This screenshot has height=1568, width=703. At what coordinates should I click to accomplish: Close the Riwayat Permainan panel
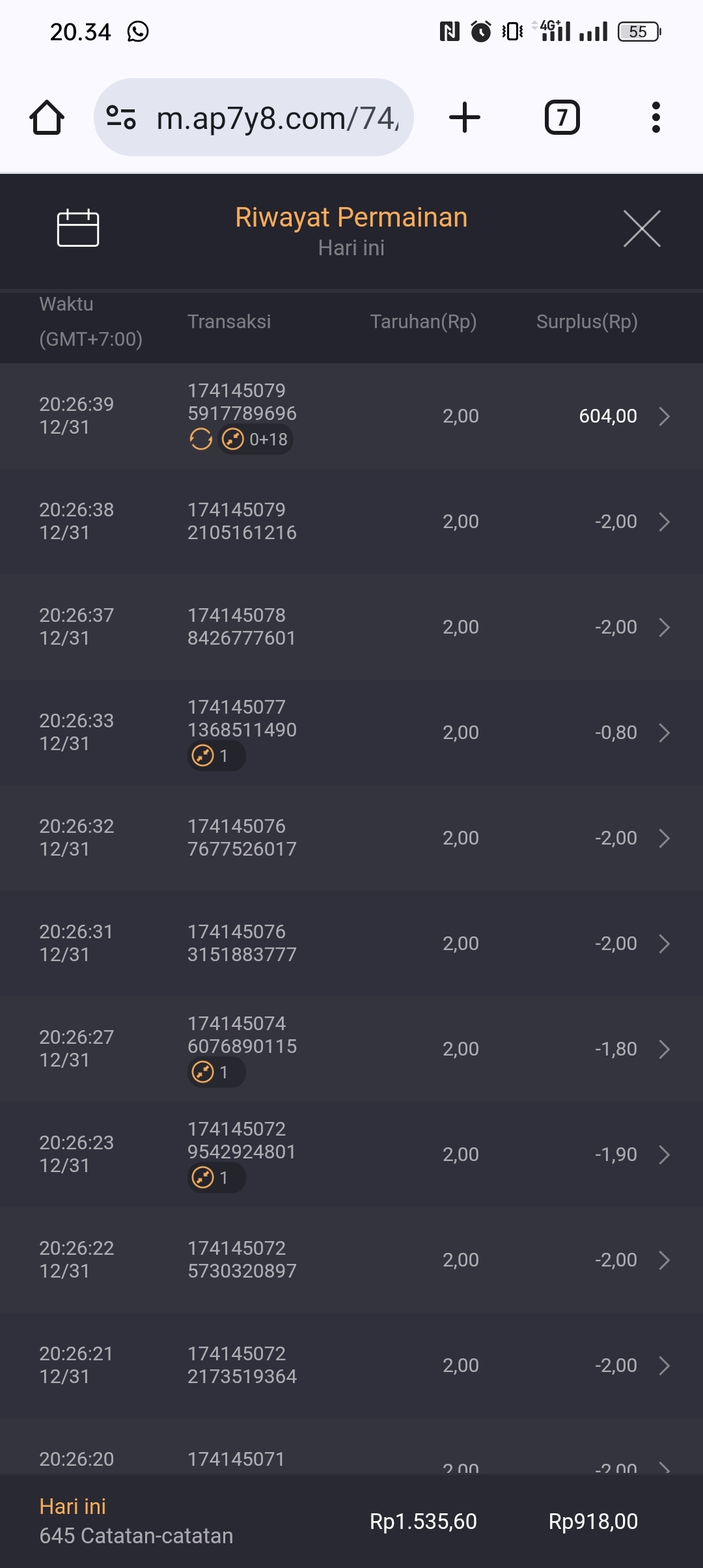pyautogui.click(x=642, y=229)
